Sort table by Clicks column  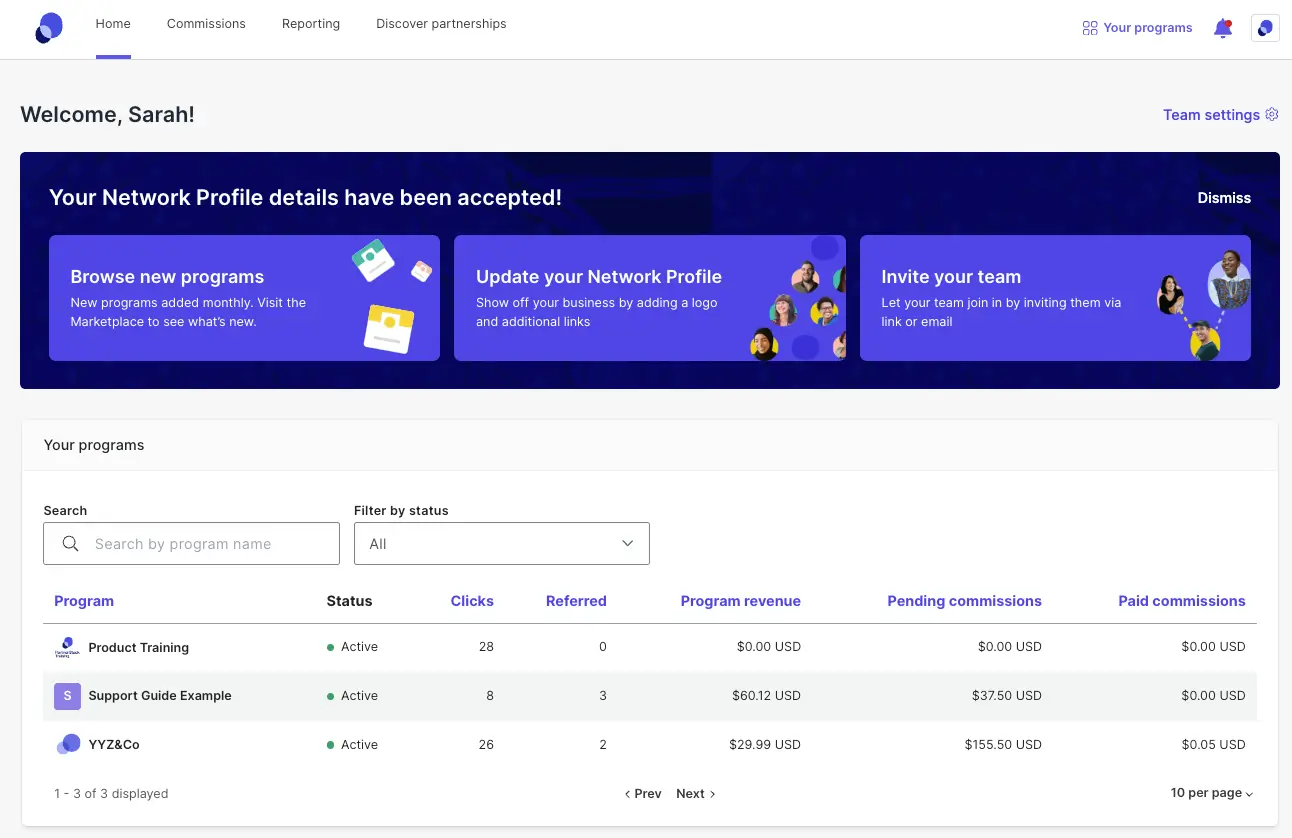pyautogui.click(x=472, y=601)
